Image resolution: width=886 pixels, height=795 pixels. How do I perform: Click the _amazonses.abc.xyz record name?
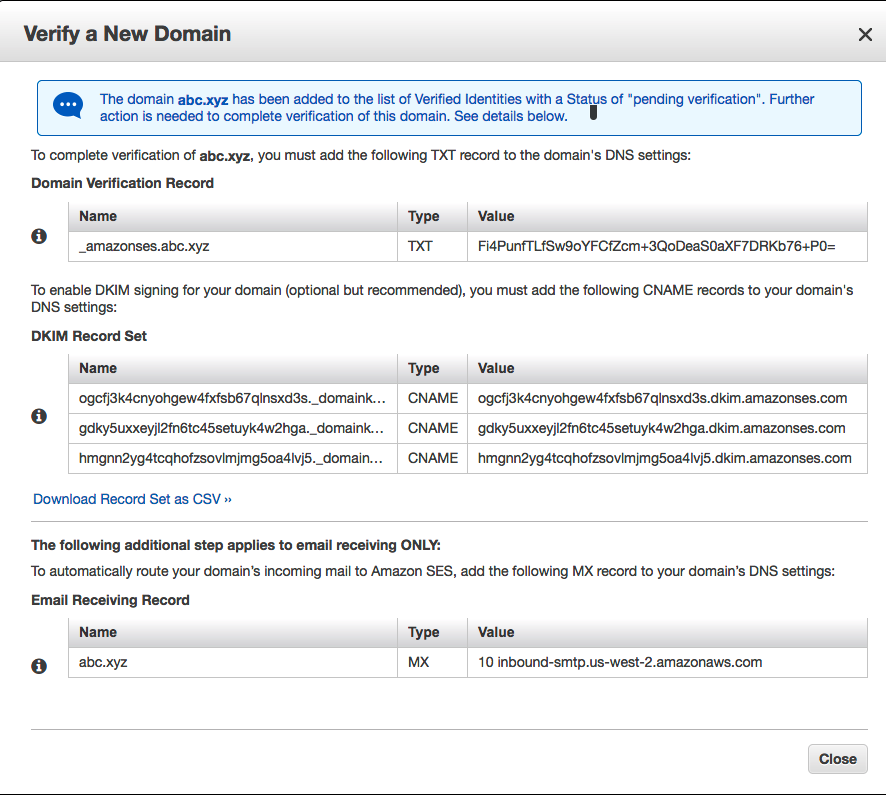coord(144,246)
